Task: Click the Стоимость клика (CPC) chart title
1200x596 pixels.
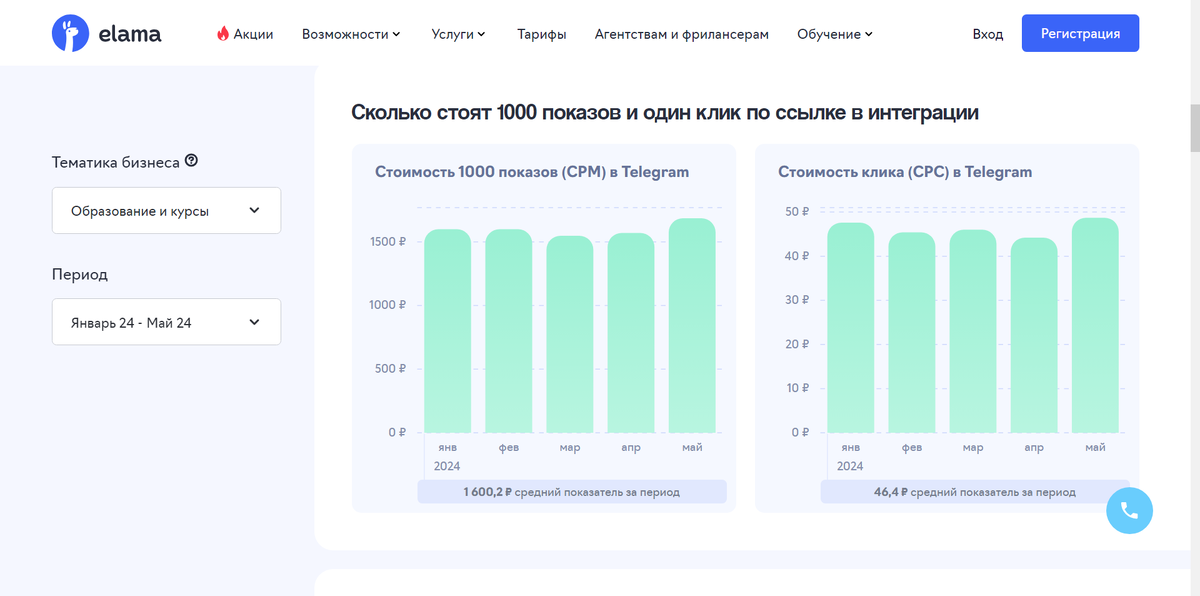Action: tap(905, 172)
